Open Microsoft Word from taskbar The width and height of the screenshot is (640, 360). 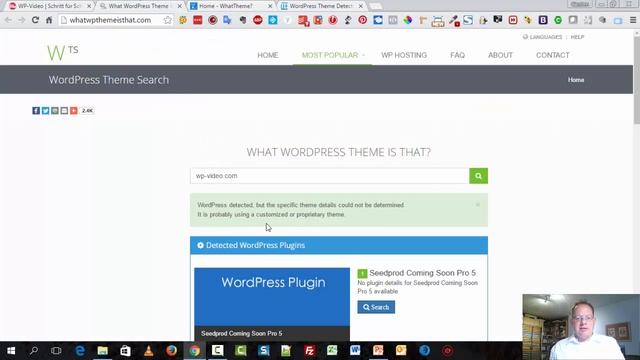click(355, 351)
